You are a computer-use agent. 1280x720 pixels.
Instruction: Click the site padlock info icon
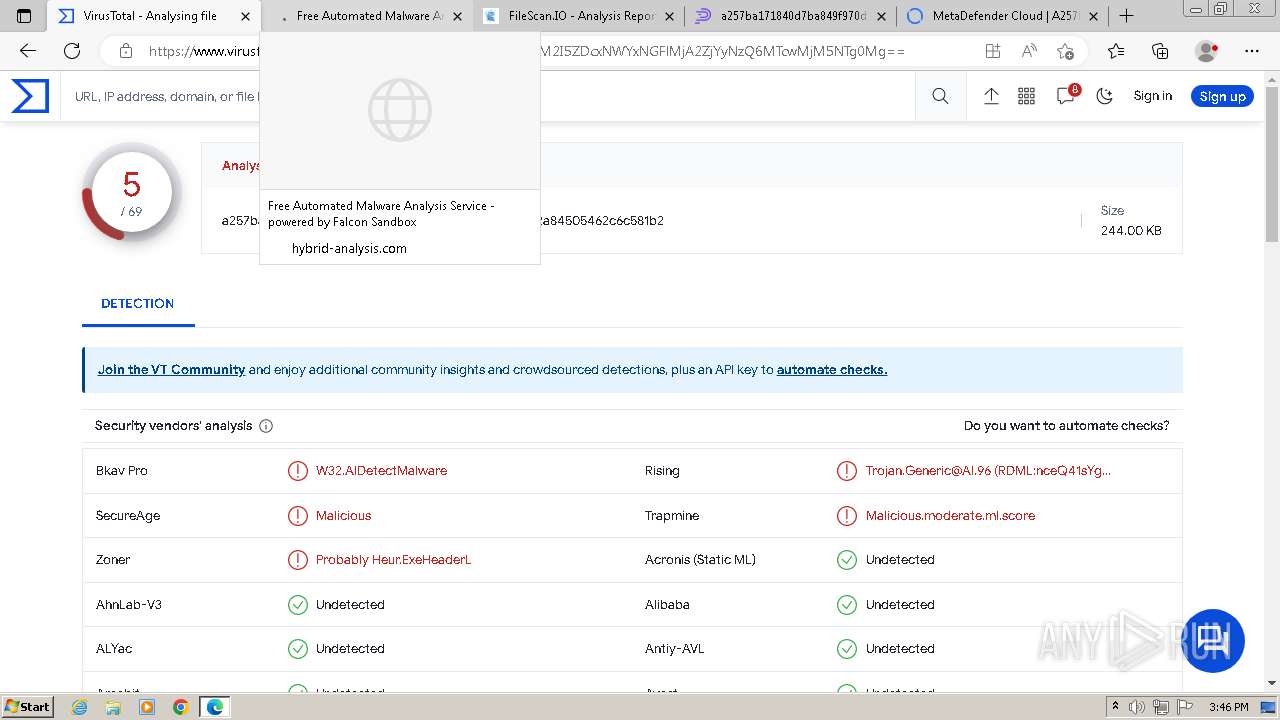125,51
